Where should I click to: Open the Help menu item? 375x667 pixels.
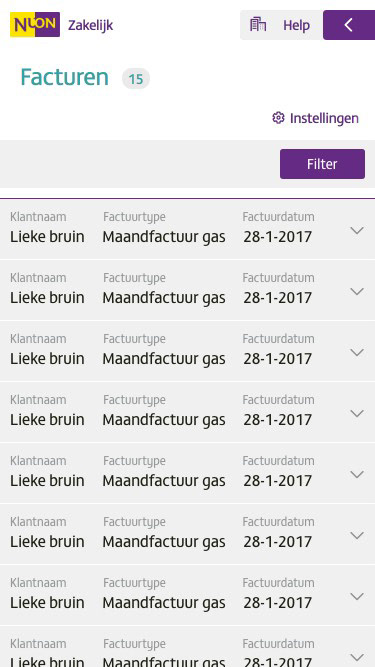tap(296, 25)
